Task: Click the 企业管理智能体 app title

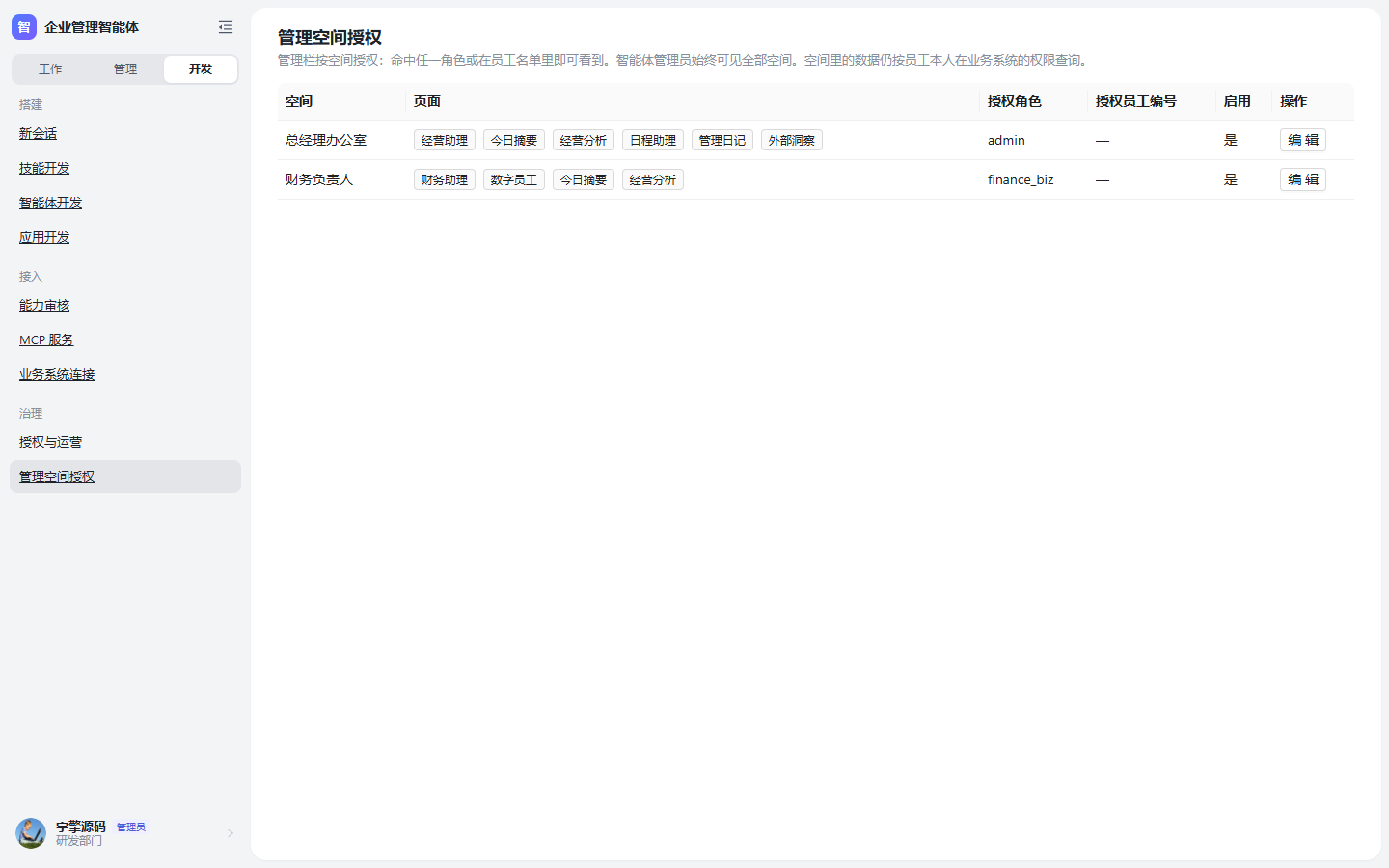Action: [x=92, y=27]
